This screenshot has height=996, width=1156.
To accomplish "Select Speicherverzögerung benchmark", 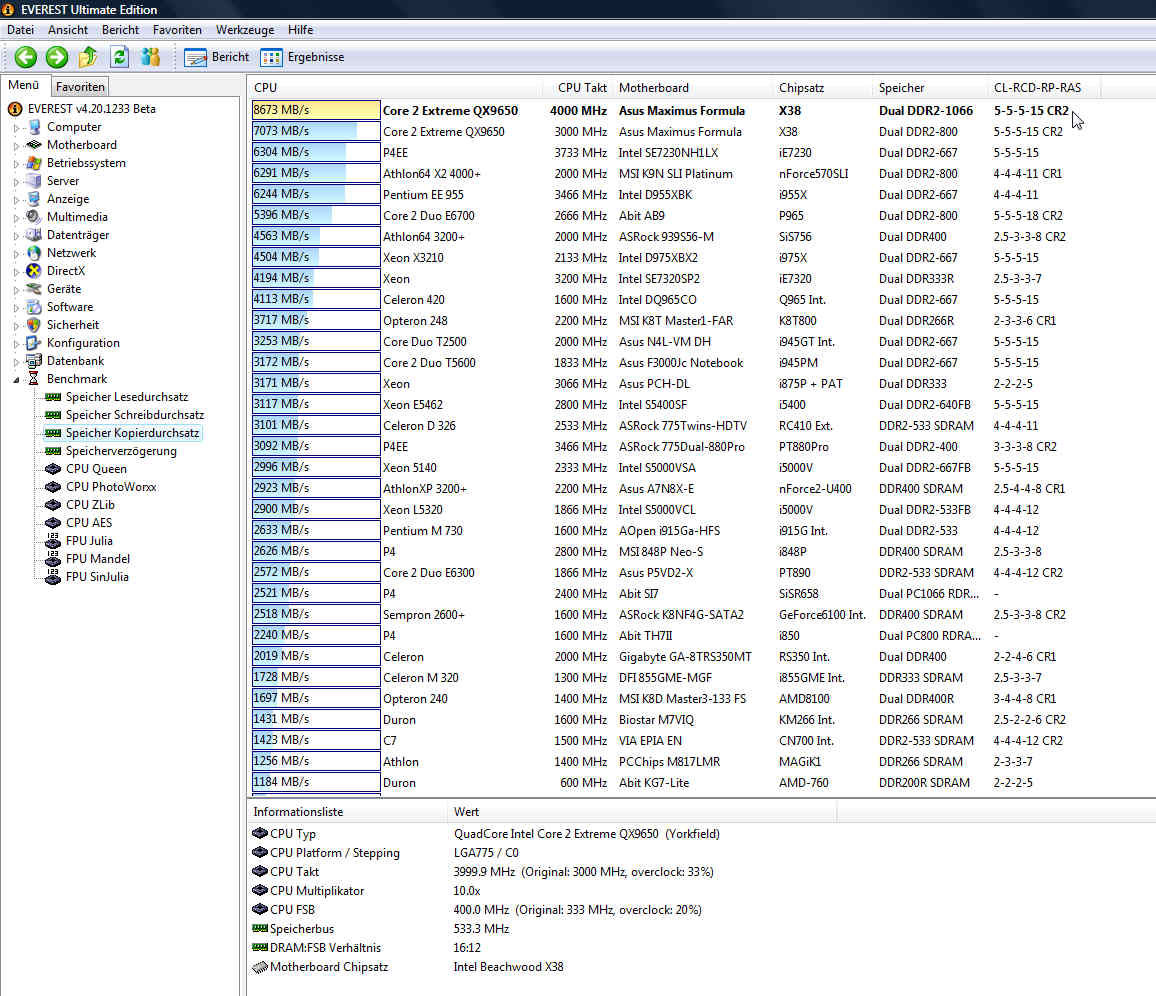I will (121, 451).
